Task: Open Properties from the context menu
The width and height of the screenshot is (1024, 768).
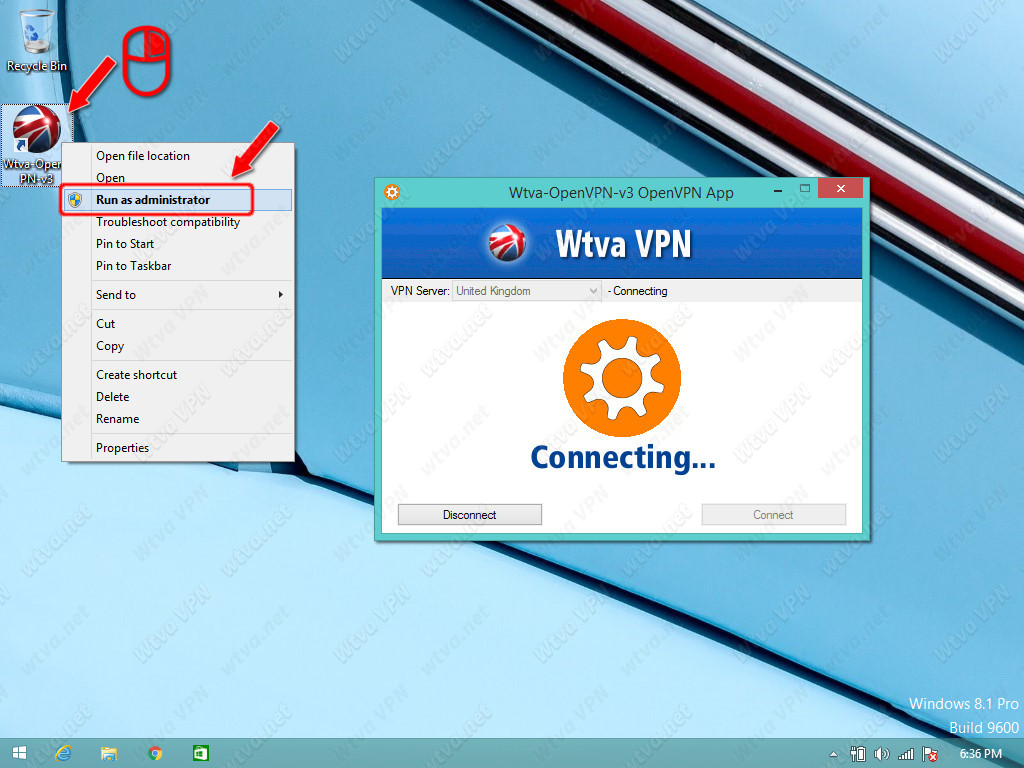Action: (x=177, y=447)
